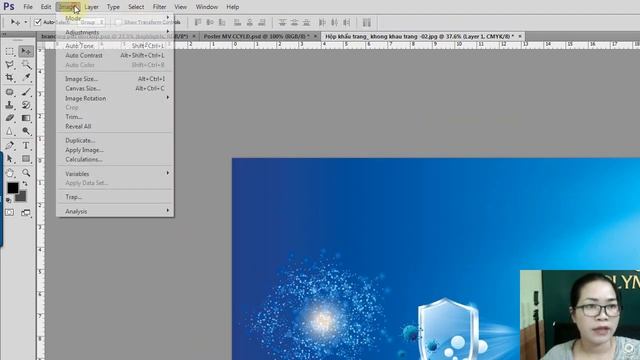Open the Canvas Size dialog

pyautogui.click(x=115, y=88)
